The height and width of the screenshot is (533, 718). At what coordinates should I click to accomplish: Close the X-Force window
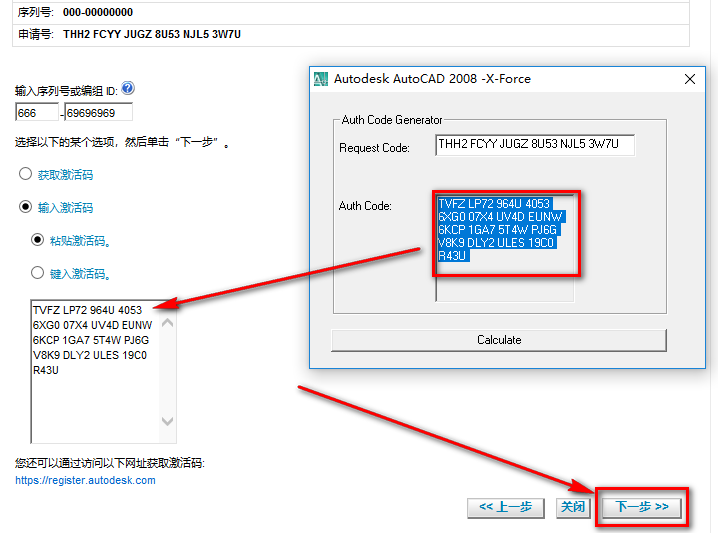point(689,79)
